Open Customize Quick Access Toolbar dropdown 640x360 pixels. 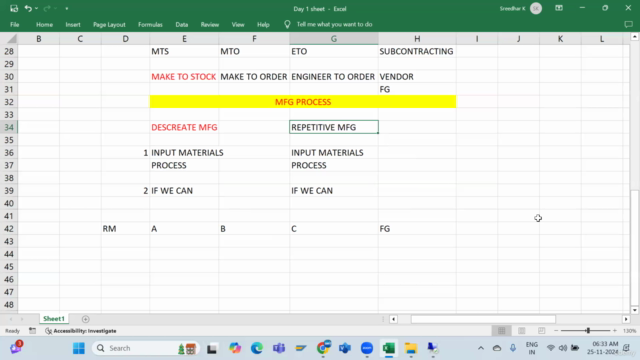click(67, 9)
